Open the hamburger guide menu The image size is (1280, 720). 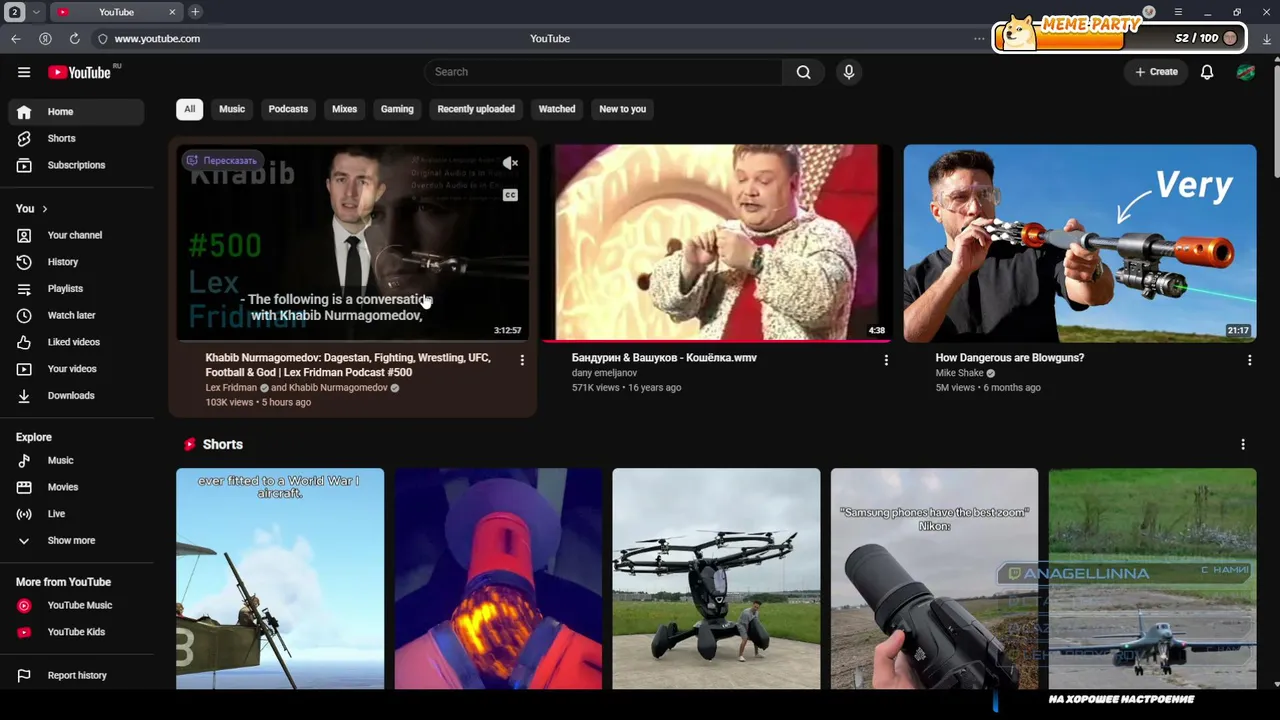[24, 72]
